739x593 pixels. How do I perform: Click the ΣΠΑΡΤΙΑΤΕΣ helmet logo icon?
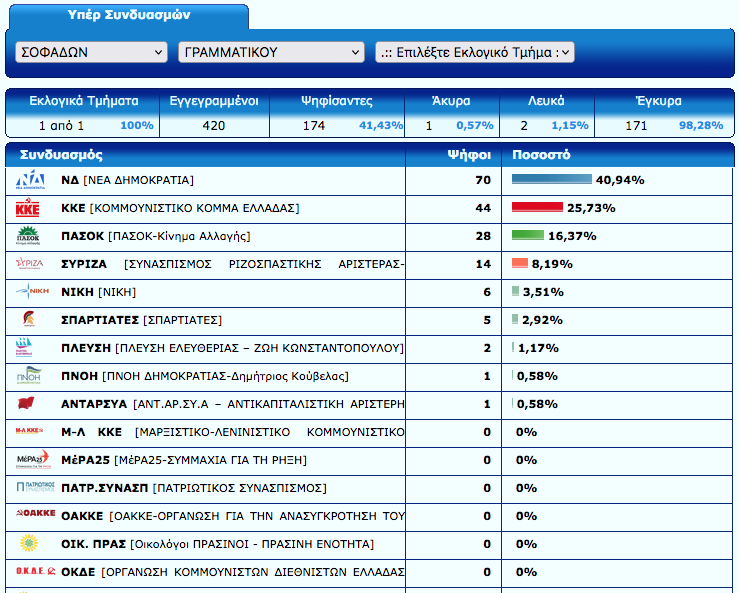click(x=27, y=320)
